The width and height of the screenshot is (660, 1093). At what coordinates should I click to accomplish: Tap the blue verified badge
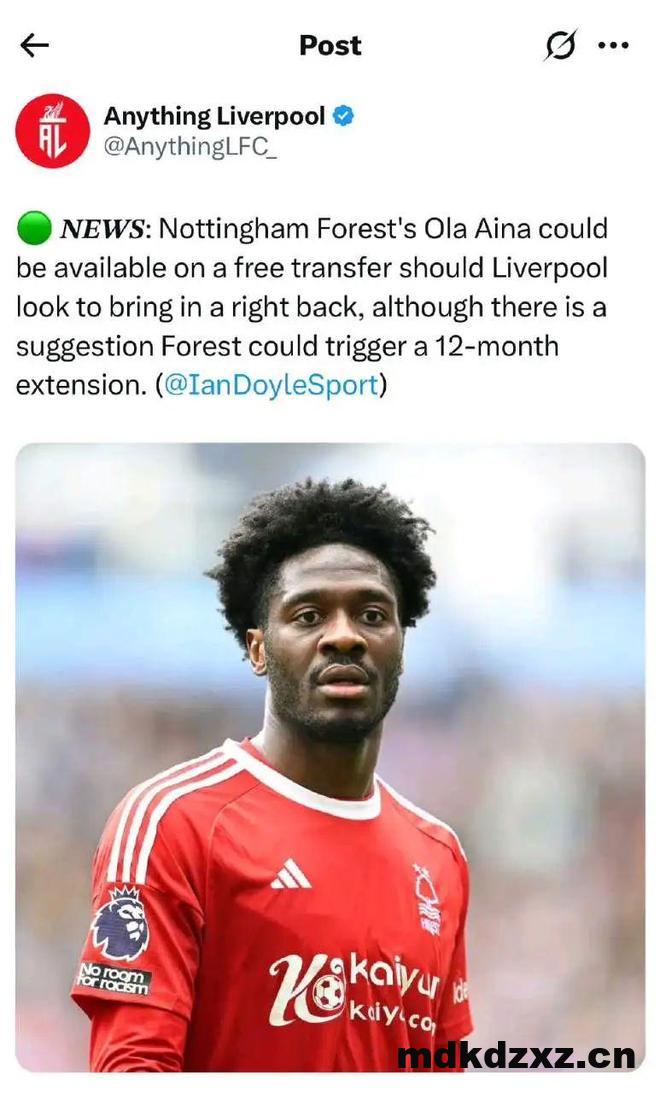click(342, 116)
